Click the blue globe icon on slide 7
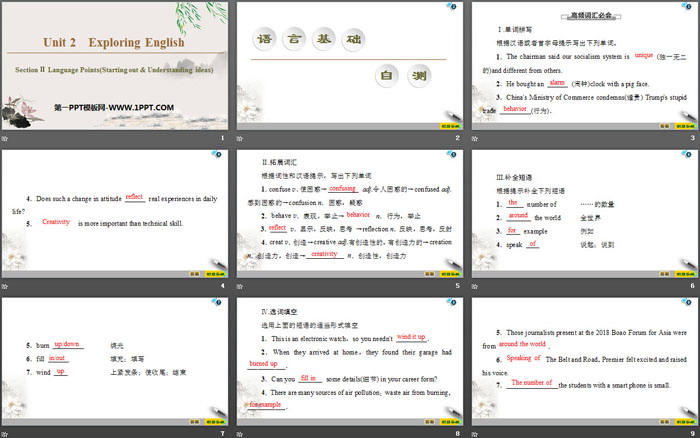Screen dimensions: 700x438 click(x=217, y=302)
